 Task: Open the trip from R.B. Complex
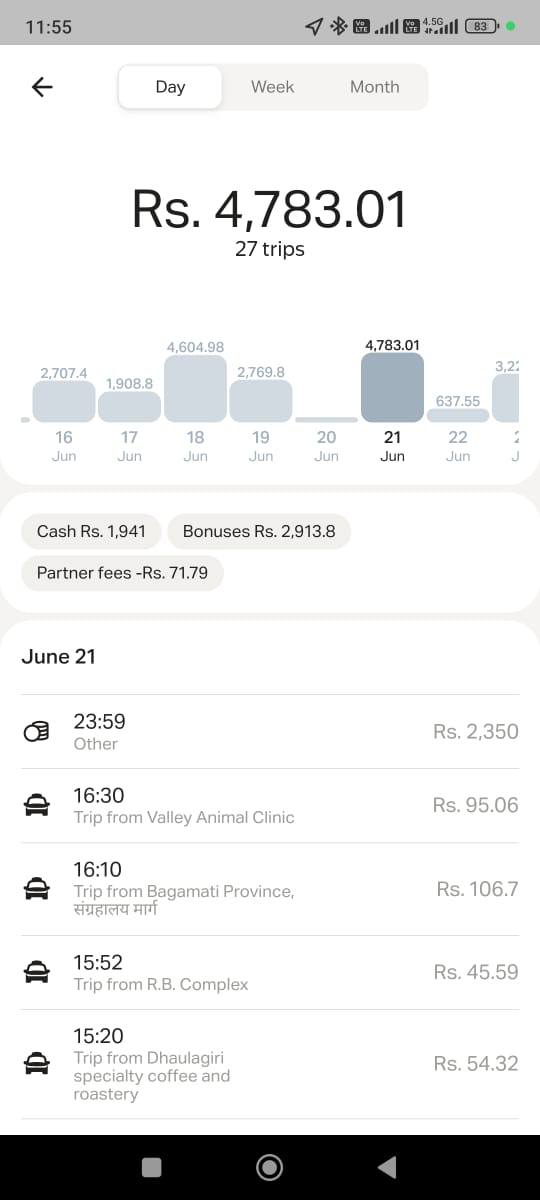270,972
